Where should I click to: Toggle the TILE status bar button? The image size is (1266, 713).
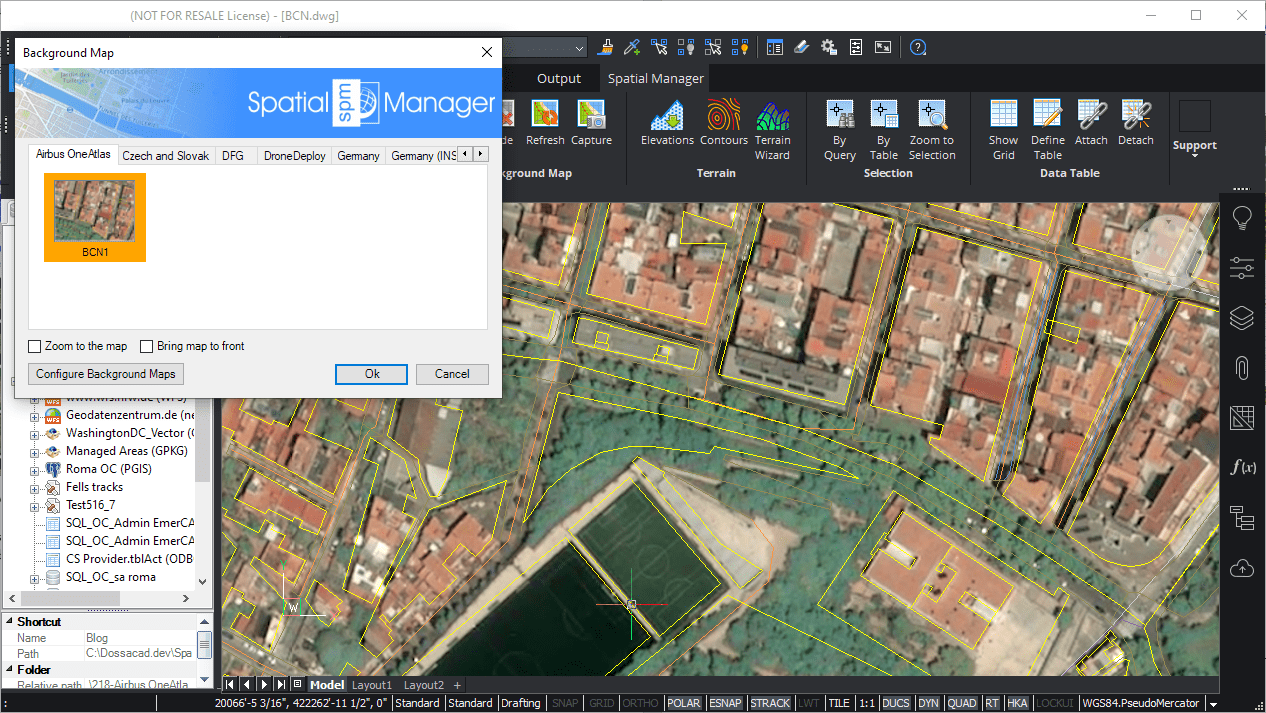pos(839,703)
